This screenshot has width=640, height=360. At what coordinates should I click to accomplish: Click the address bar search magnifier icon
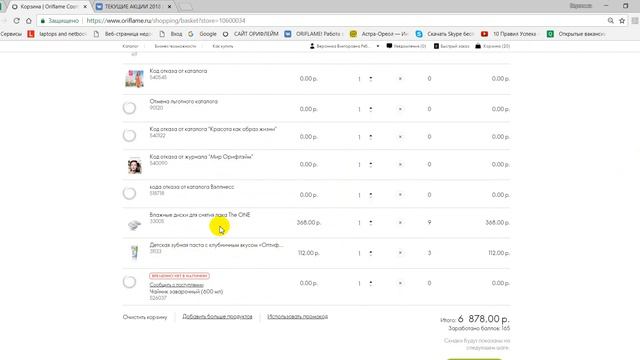611,20
